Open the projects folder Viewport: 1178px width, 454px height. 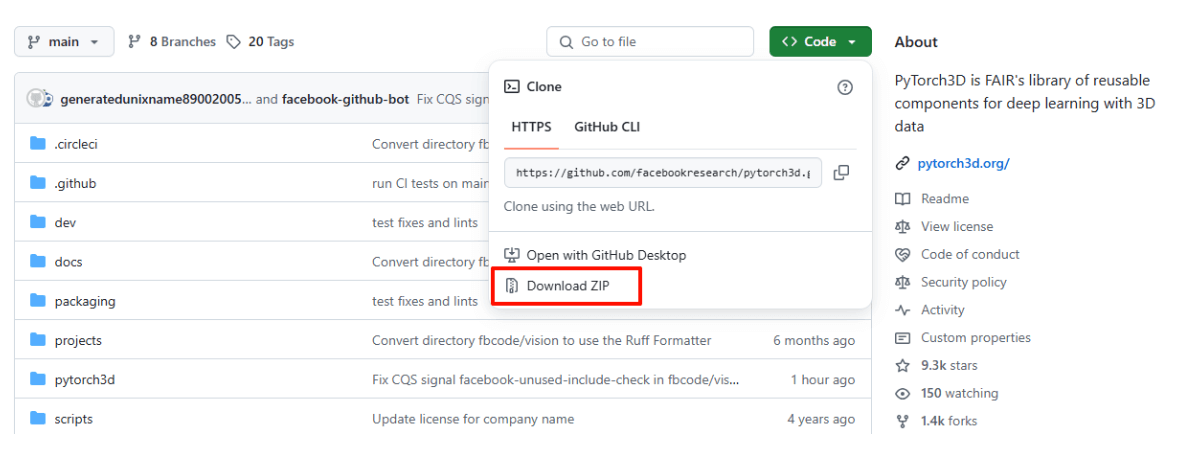point(78,340)
